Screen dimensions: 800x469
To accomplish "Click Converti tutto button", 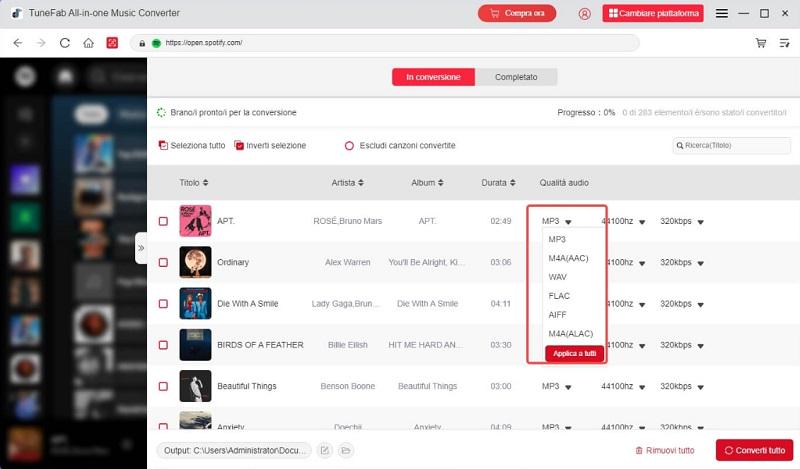I will 755,450.
